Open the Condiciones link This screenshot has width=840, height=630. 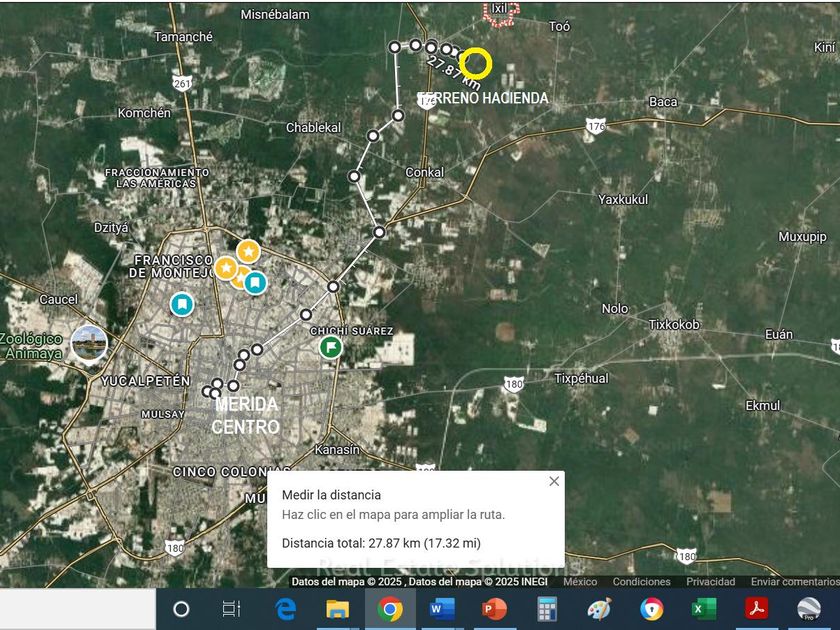tap(641, 582)
